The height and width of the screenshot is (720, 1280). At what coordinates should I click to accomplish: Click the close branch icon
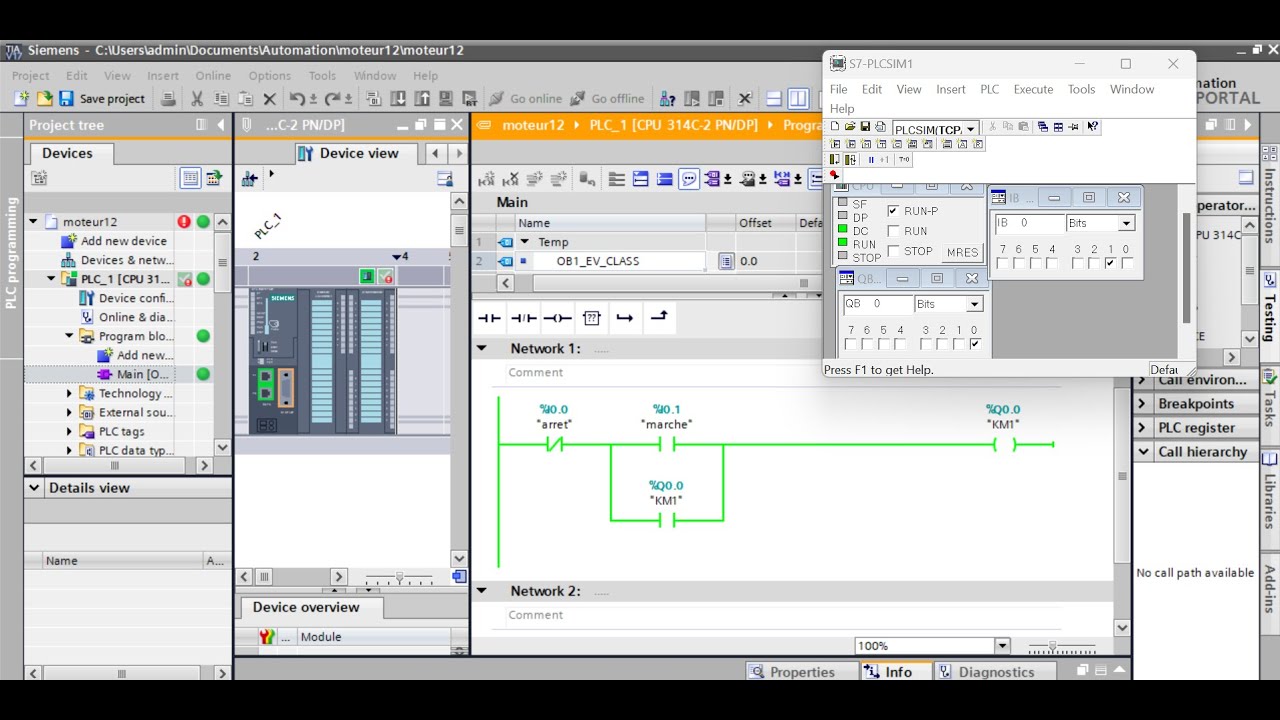pos(659,318)
